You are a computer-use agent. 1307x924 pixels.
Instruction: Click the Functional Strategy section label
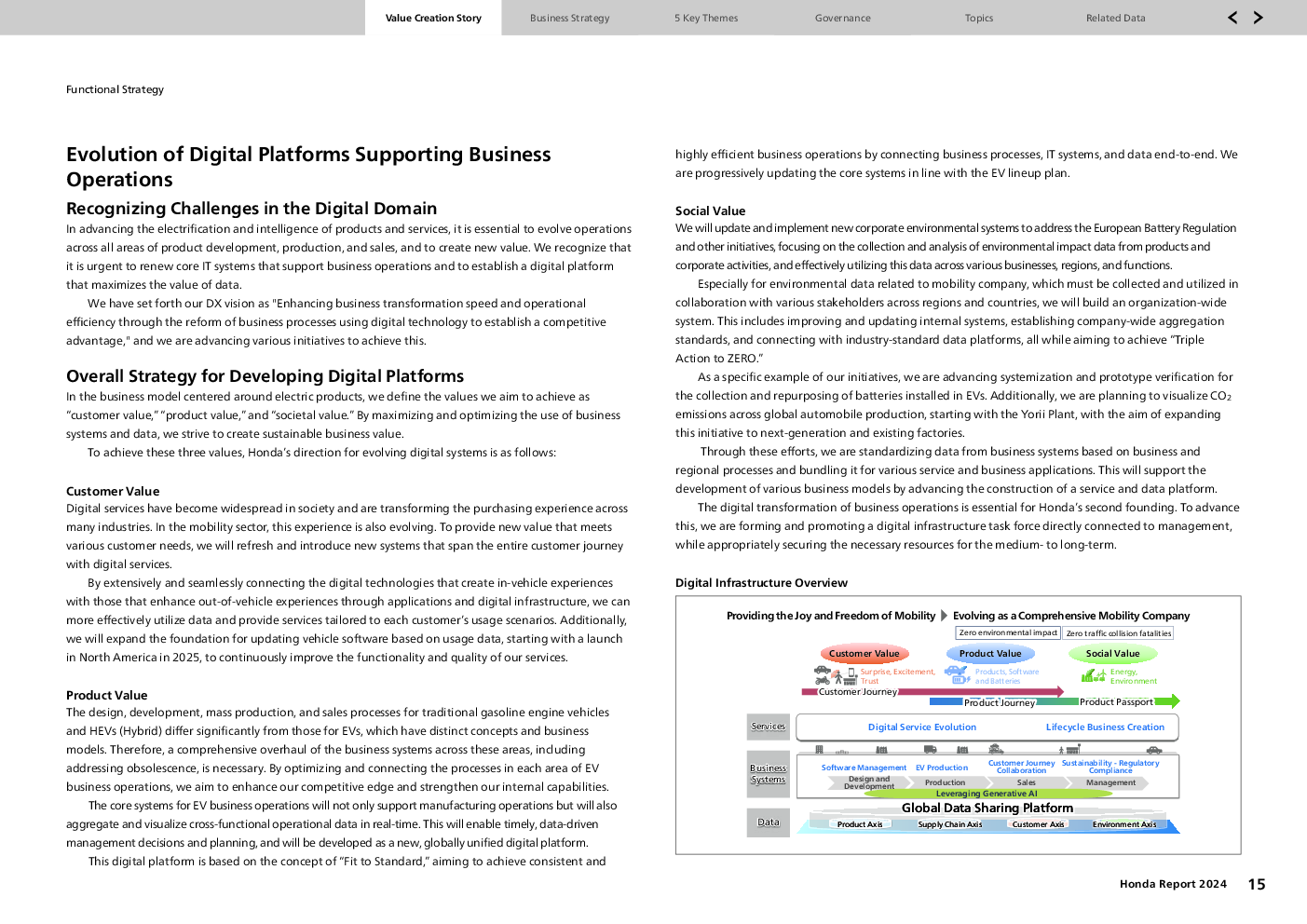click(x=115, y=89)
